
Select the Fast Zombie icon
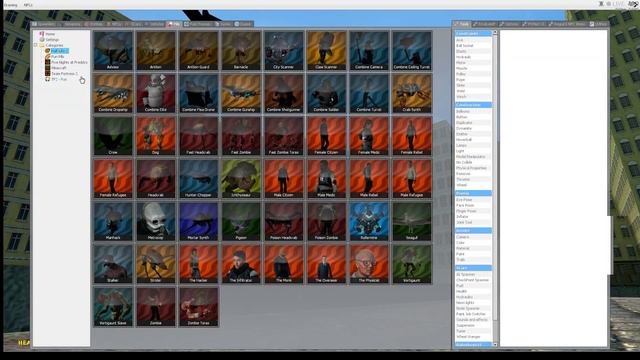pos(241,136)
